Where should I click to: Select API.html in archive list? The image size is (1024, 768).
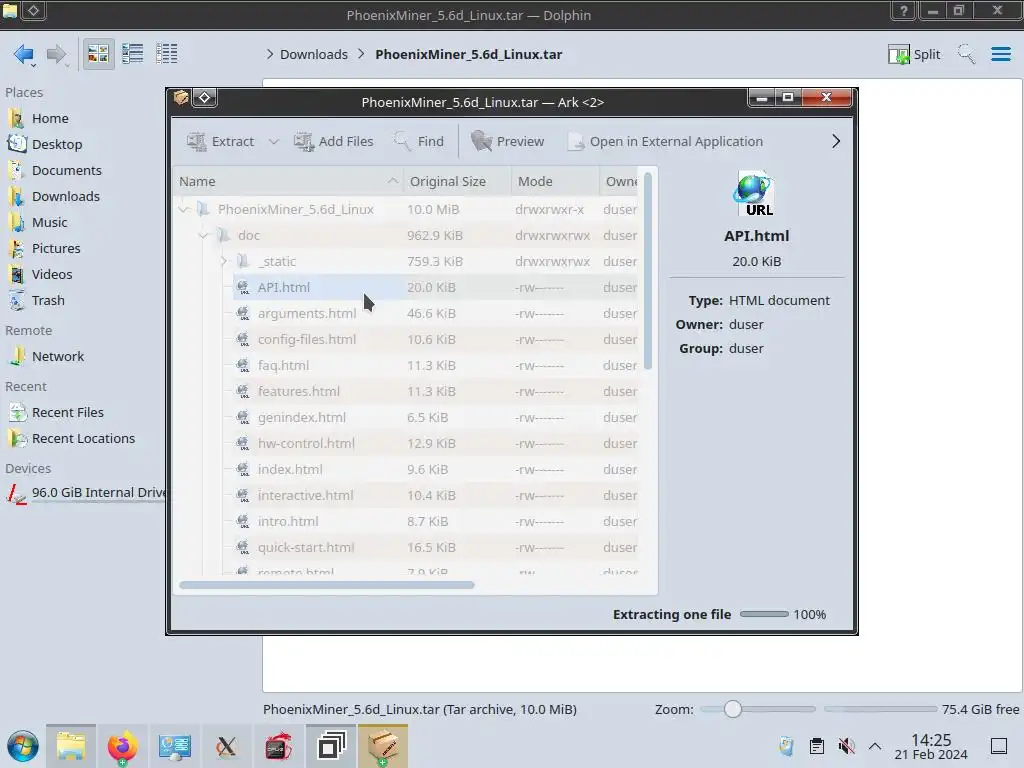pos(283,287)
